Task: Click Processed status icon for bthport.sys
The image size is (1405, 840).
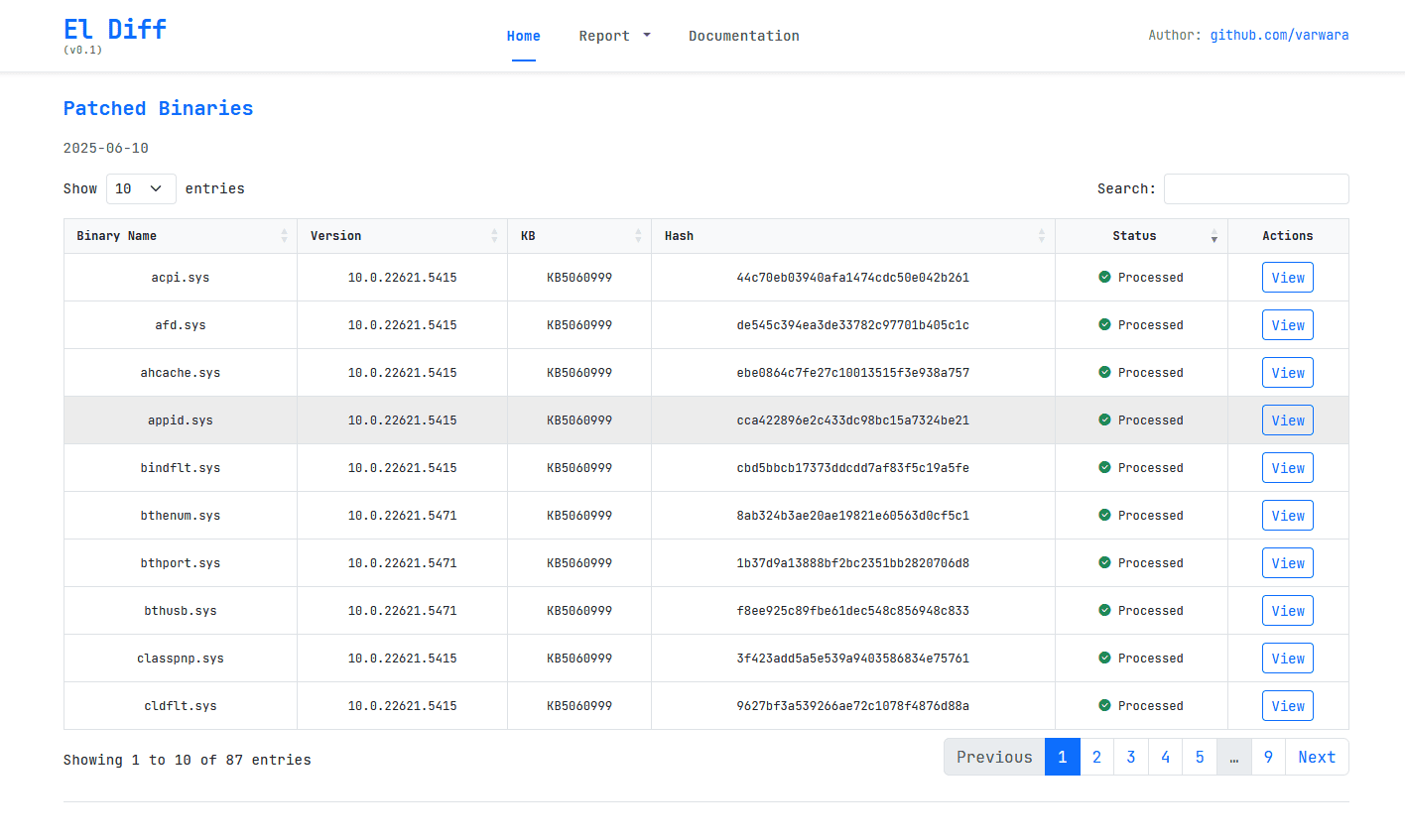Action: click(x=1104, y=563)
